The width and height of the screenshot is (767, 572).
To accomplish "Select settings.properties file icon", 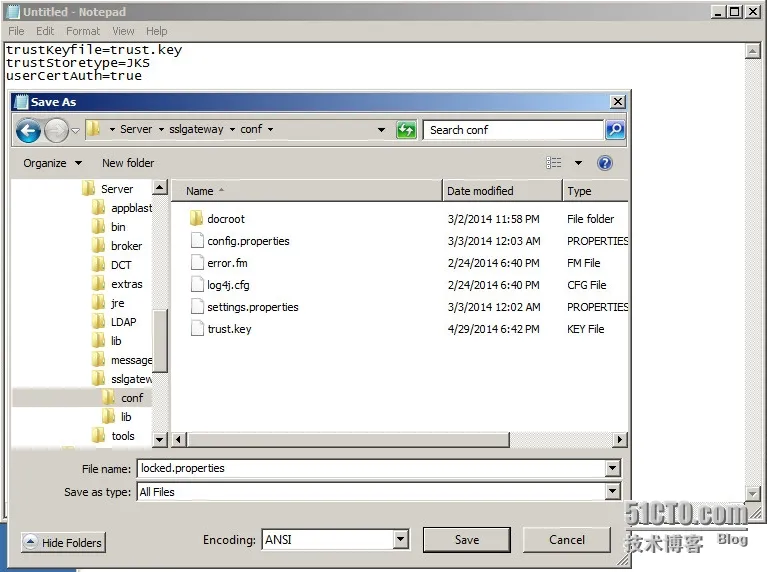I will click(x=197, y=306).
